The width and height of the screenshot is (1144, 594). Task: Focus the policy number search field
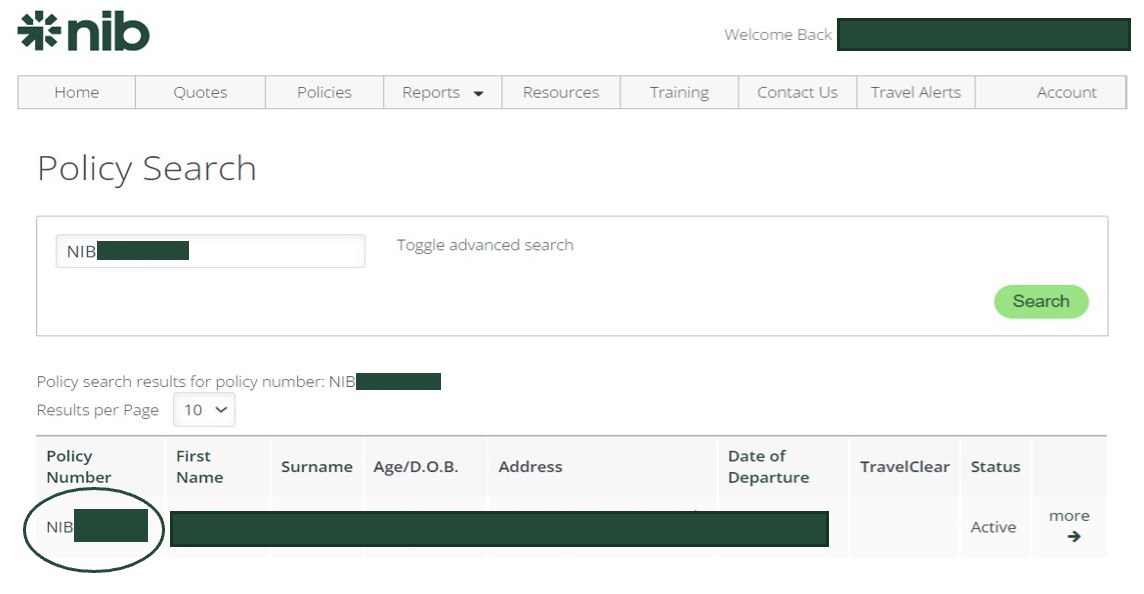pyautogui.click(x=210, y=251)
